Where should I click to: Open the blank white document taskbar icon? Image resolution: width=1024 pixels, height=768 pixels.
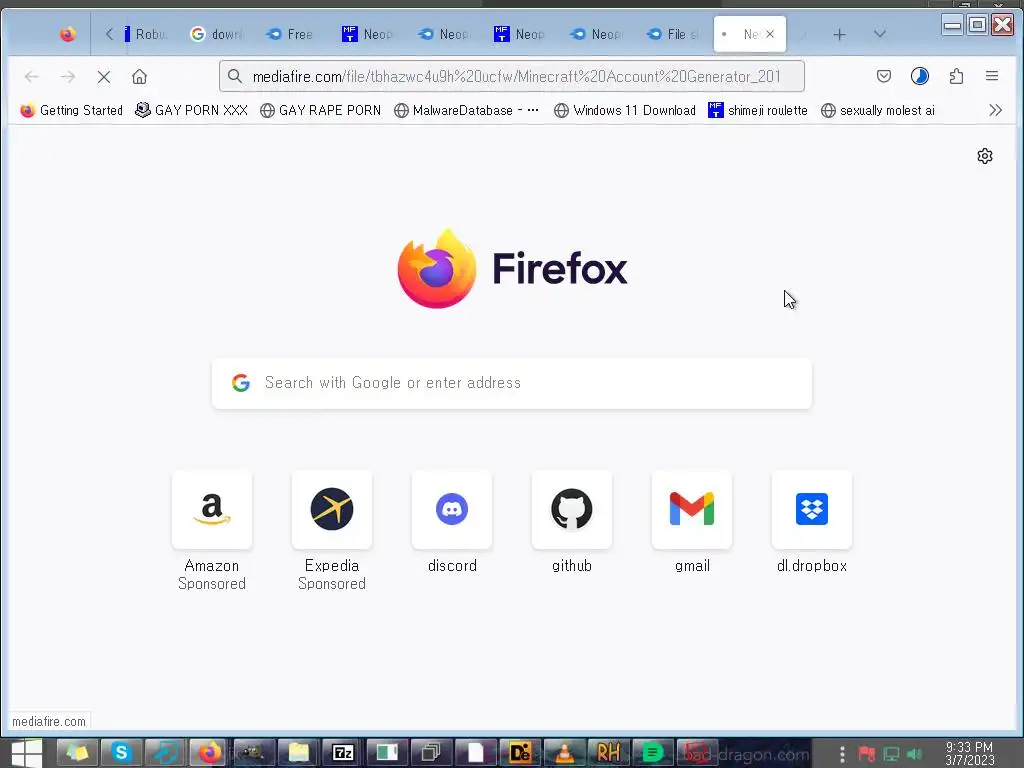click(475, 753)
